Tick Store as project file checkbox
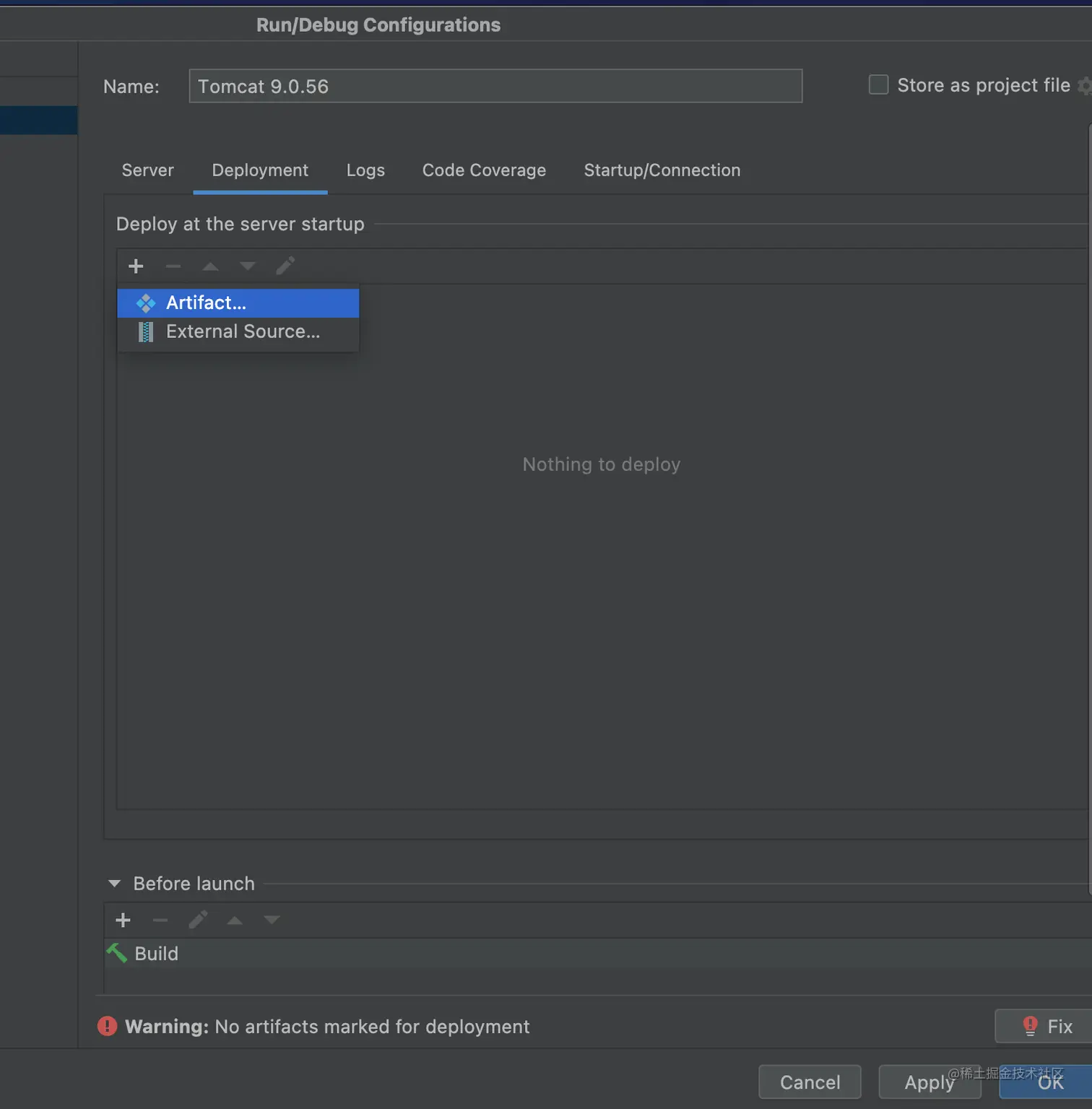The image size is (1092, 1109). (x=878, y=84)
